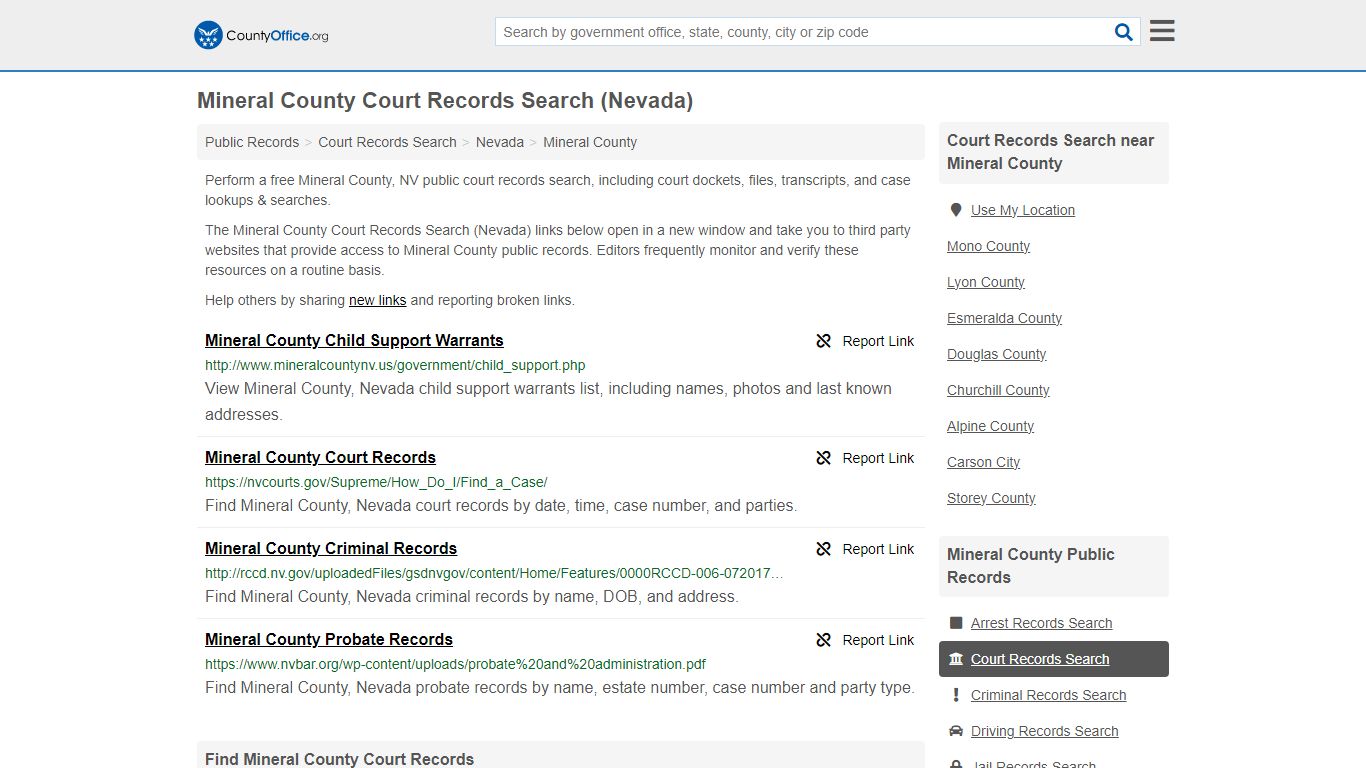Click the rccd.nv.gov uploadedFiles URL
Viewport: 1366px width, 768px height.
(494, 573)
